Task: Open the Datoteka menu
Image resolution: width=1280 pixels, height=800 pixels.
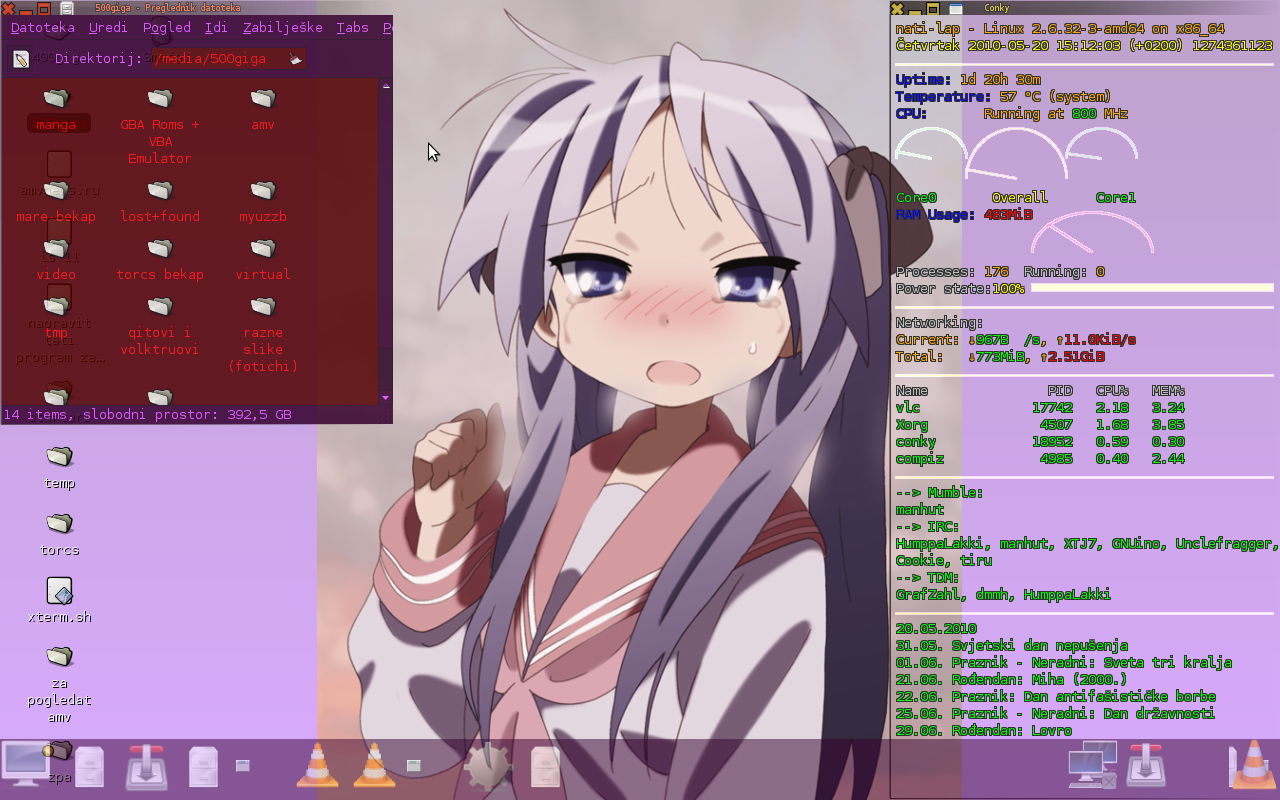Action: [42, 28]
